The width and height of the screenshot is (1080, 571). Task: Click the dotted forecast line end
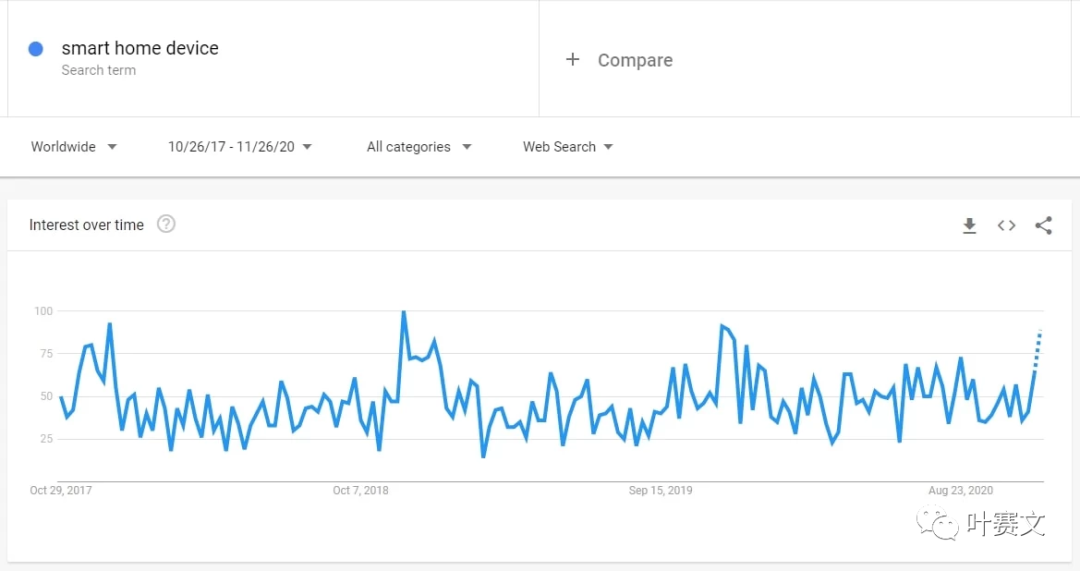pos(1040,333)
